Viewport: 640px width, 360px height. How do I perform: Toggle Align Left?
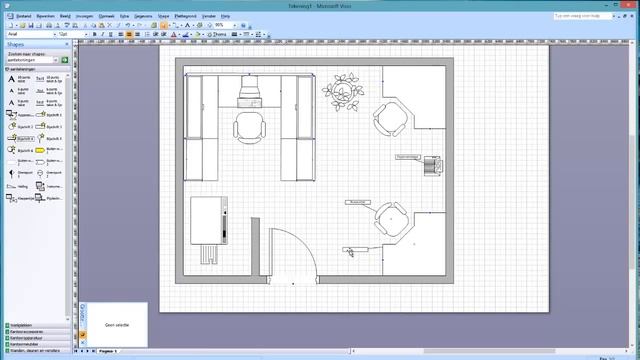click(121, 34)
